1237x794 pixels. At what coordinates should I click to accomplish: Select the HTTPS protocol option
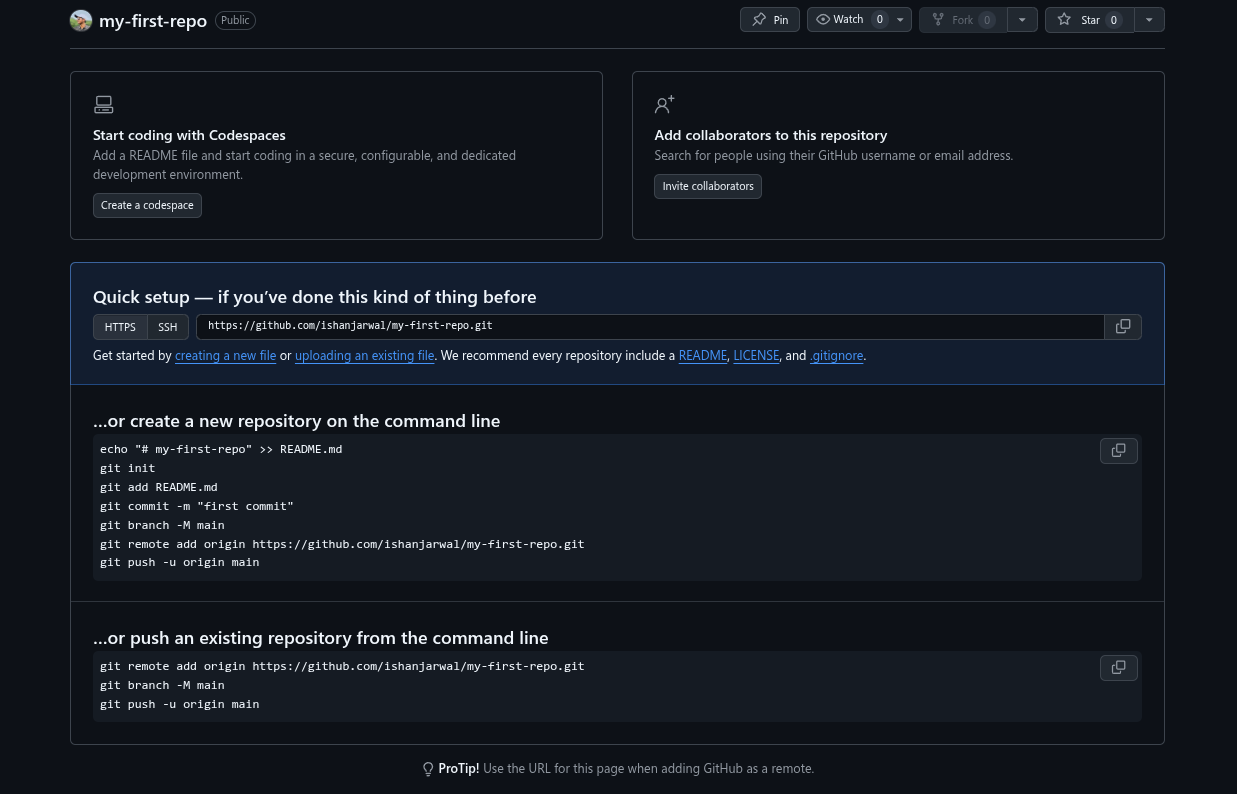tap(120, 327)
